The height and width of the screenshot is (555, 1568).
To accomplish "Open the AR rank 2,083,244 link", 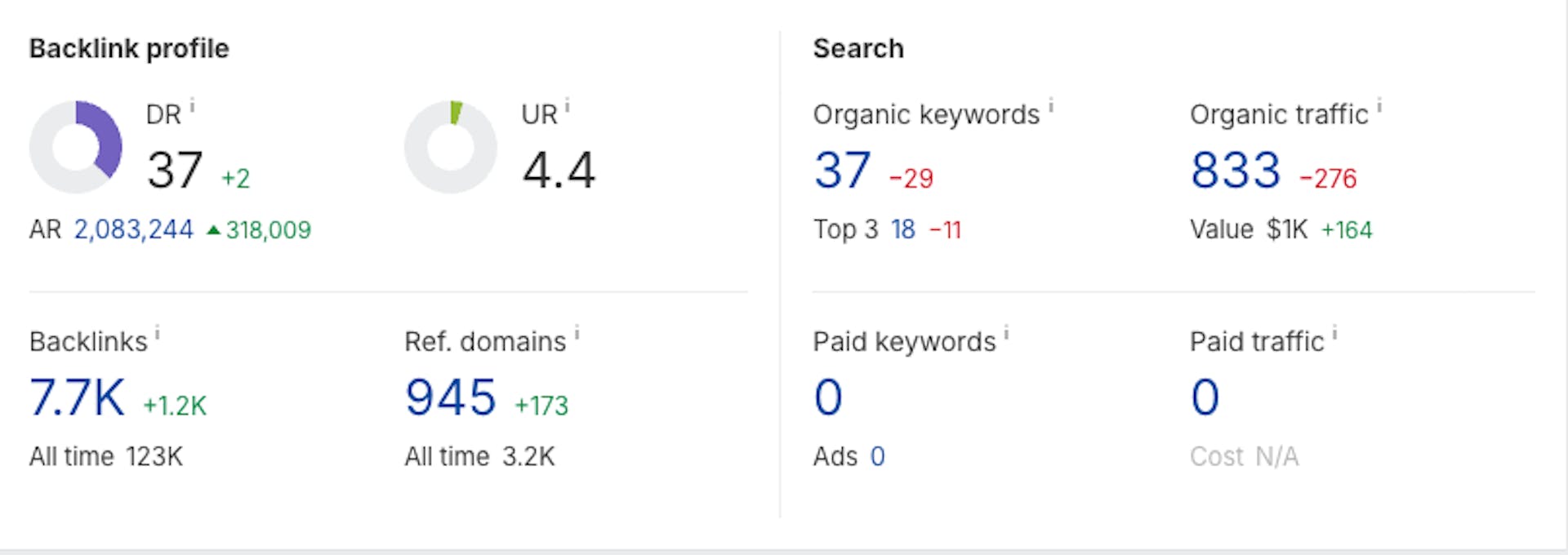I will [134, 230].
